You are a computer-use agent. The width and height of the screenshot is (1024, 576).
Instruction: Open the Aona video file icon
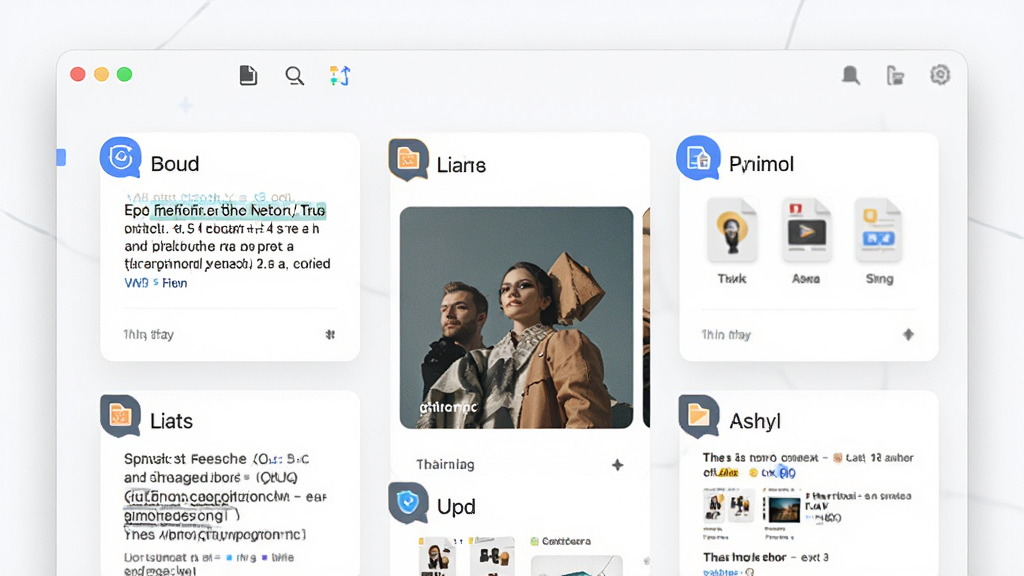pos(806,231)
